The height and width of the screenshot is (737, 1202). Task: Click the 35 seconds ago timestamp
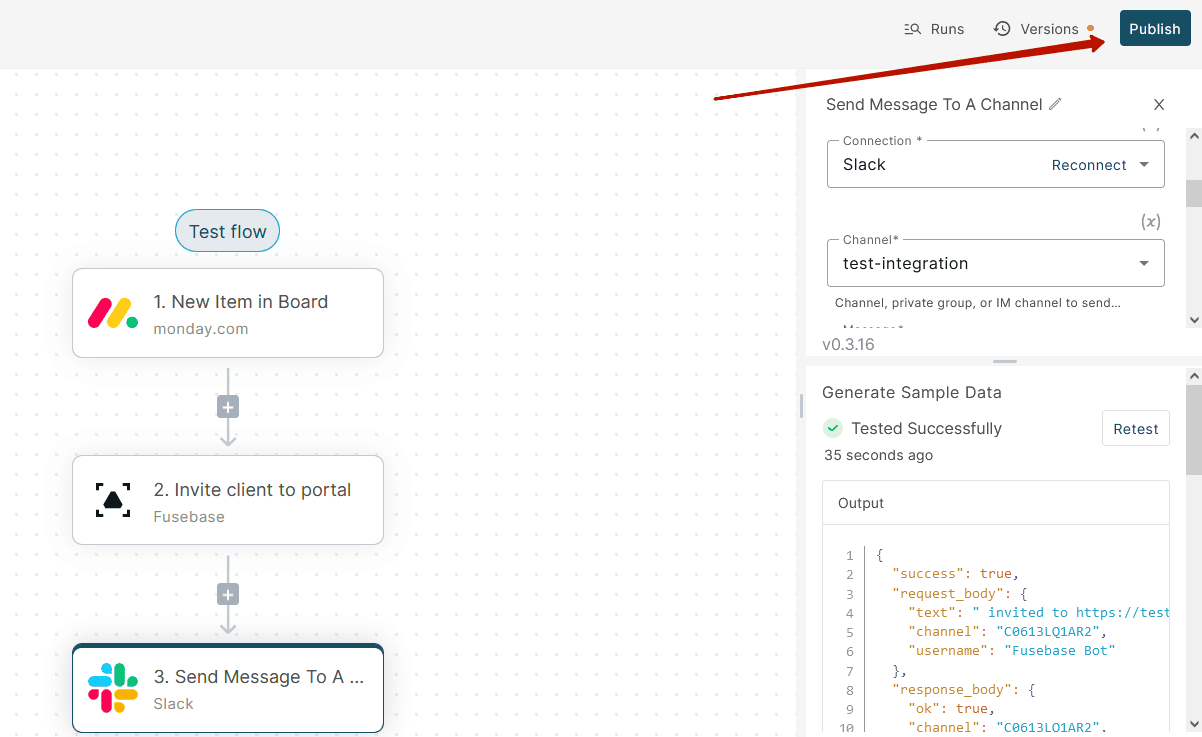pyautogui.click(x=878, y=455)
